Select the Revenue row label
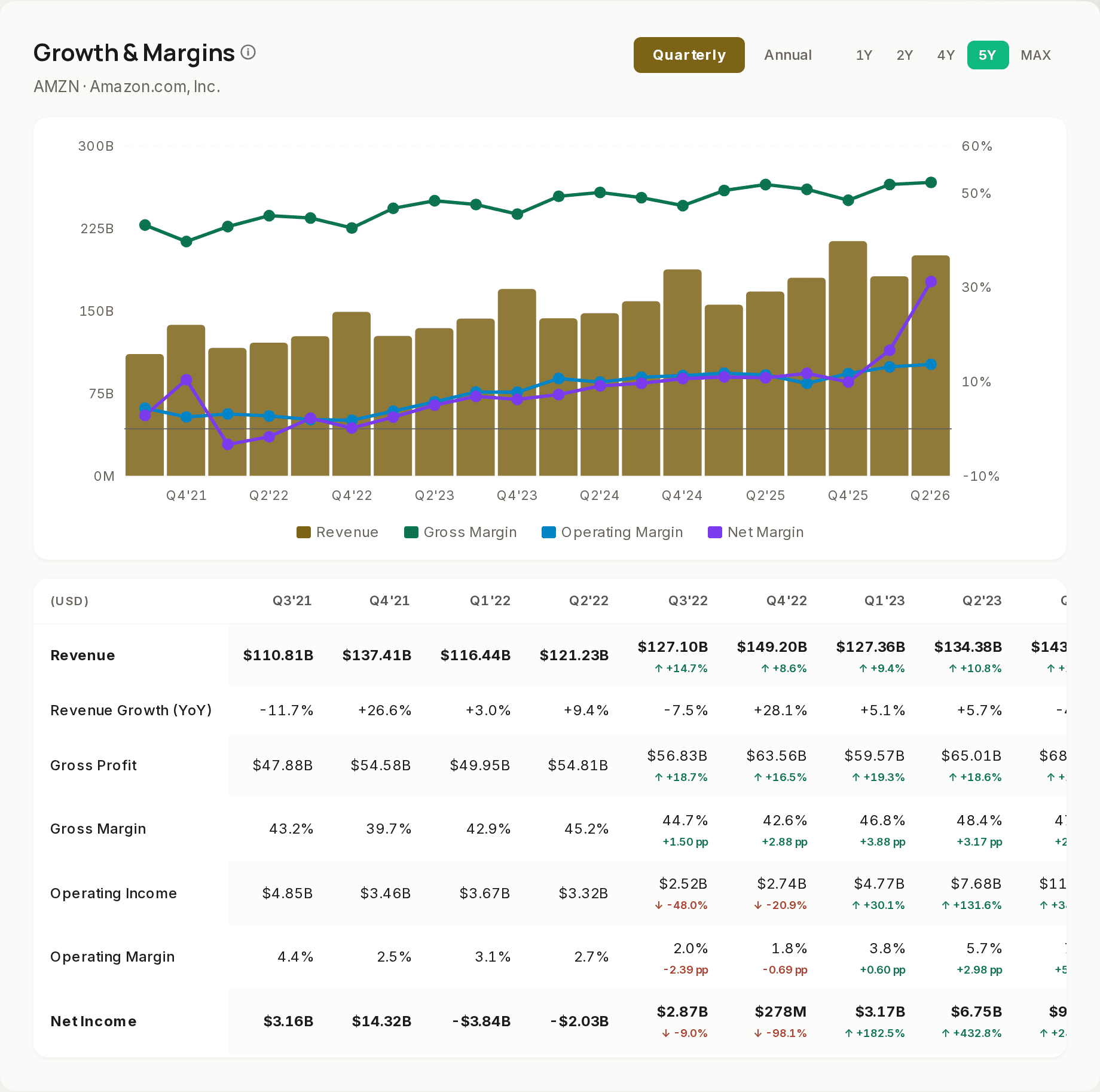 (82, 655)
